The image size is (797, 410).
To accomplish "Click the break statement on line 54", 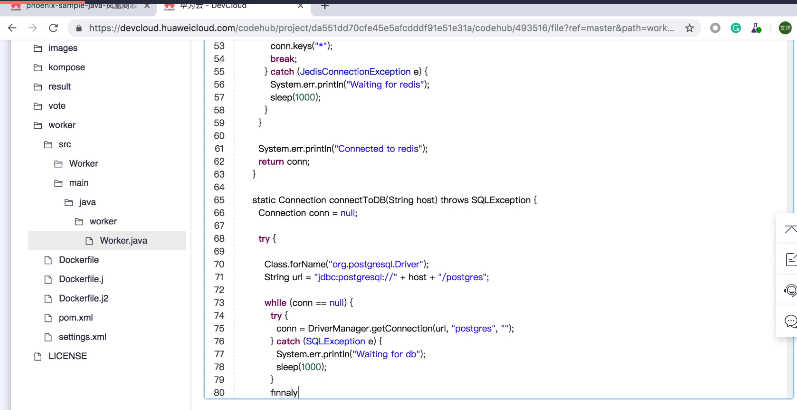I will pyautogui.click(x=282, y=58).
